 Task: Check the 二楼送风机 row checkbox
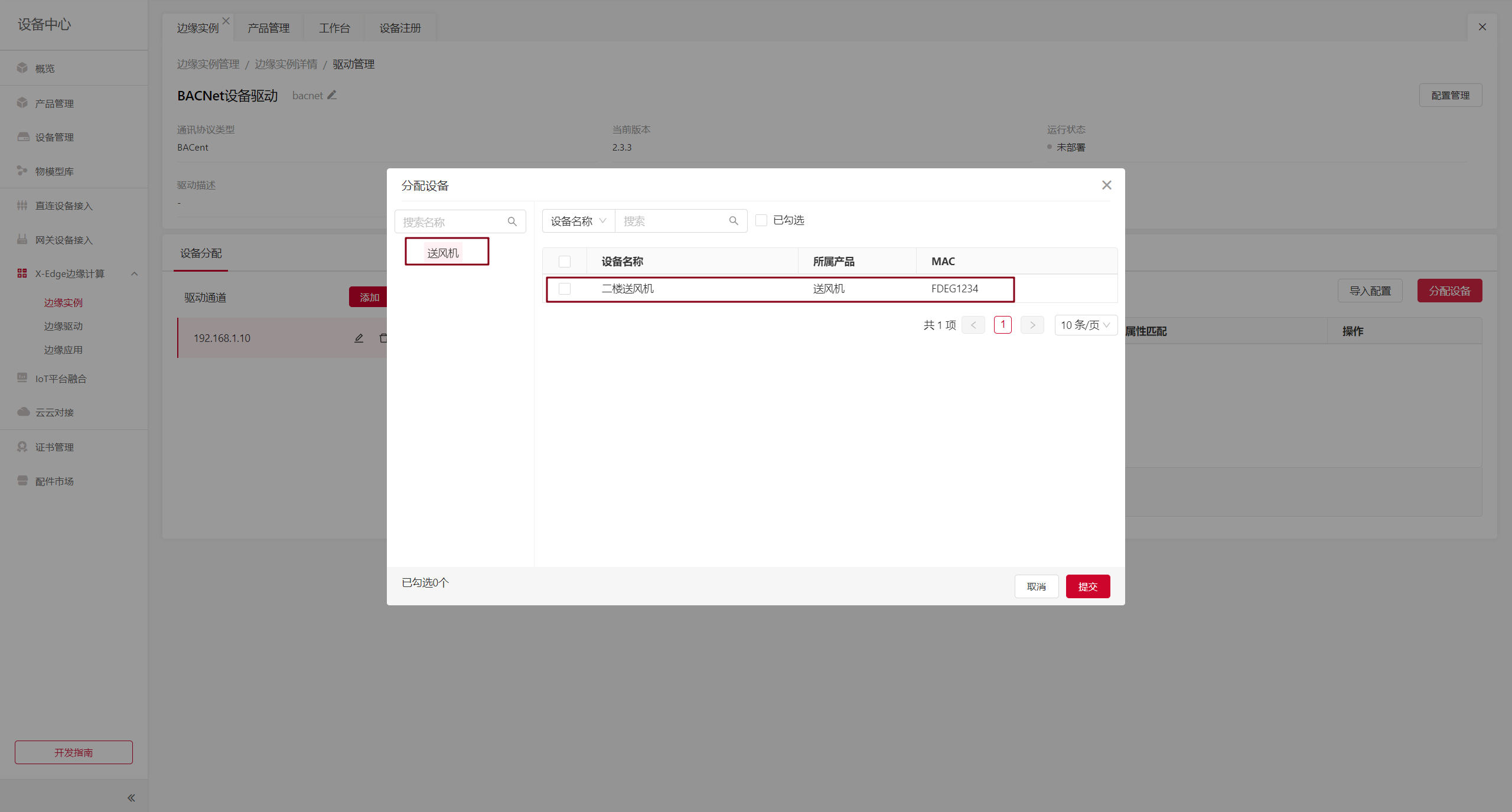click(565, 289)
